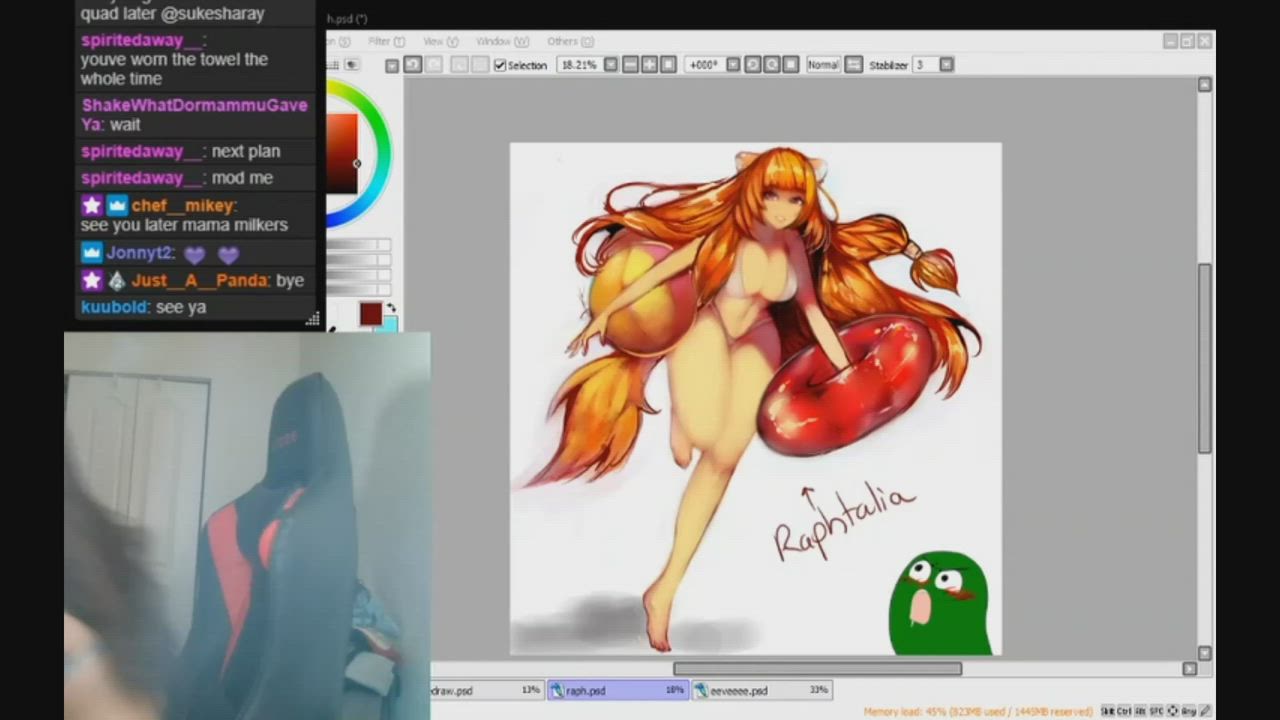
Task: Click the scroll-right arrow of horizontal scrollbar
Action: [x=1189, y=669]
